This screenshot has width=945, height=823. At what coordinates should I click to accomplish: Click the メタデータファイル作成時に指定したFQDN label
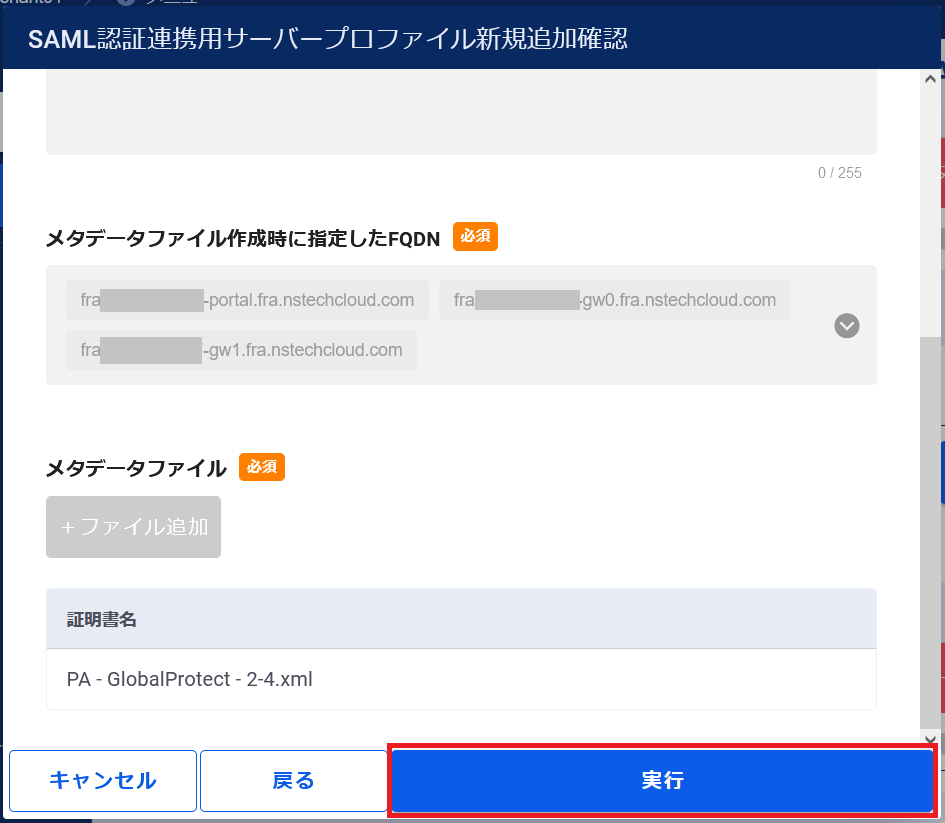click(x=243, y=239)
